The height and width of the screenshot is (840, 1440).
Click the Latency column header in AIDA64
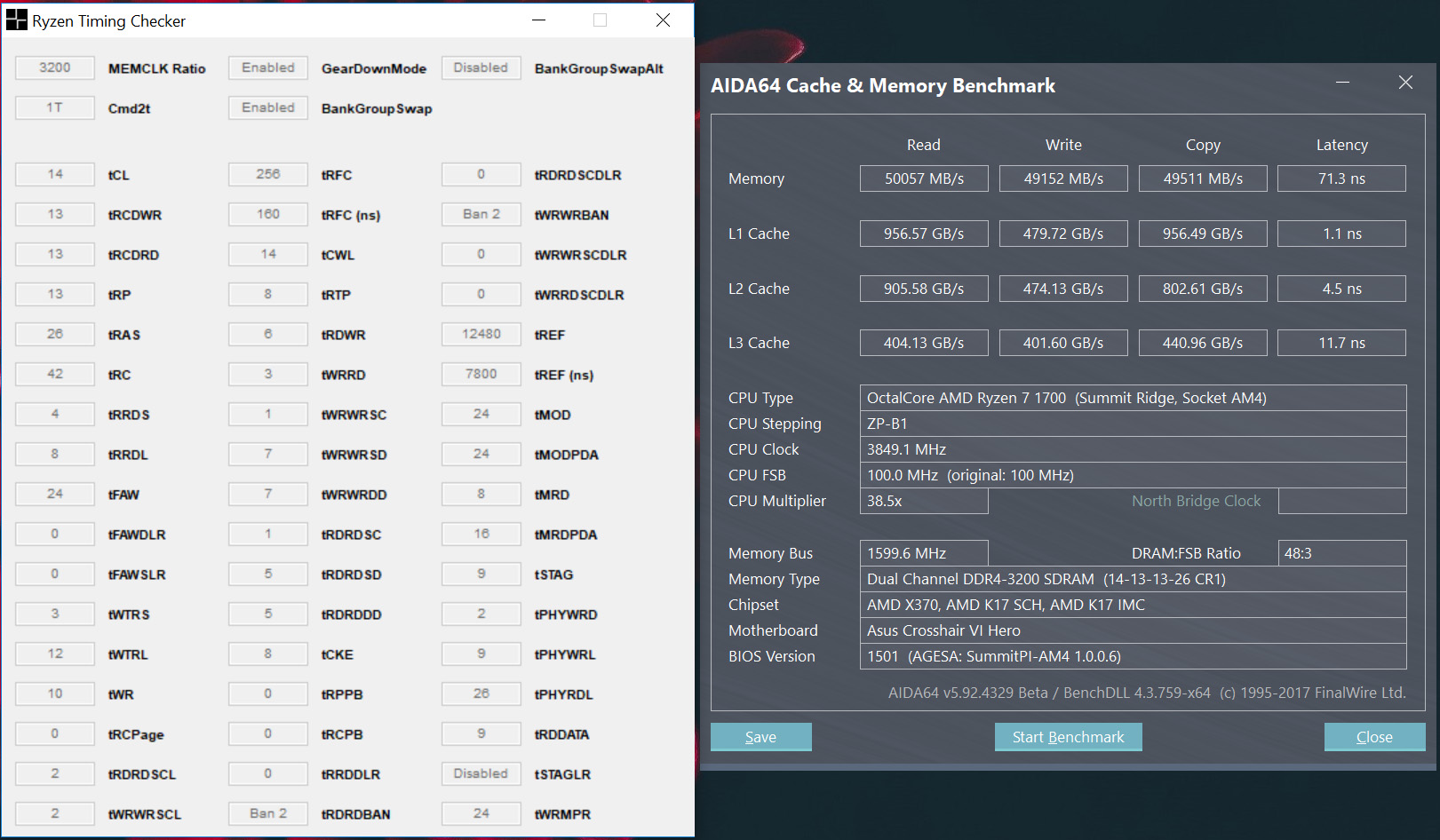1341,145
